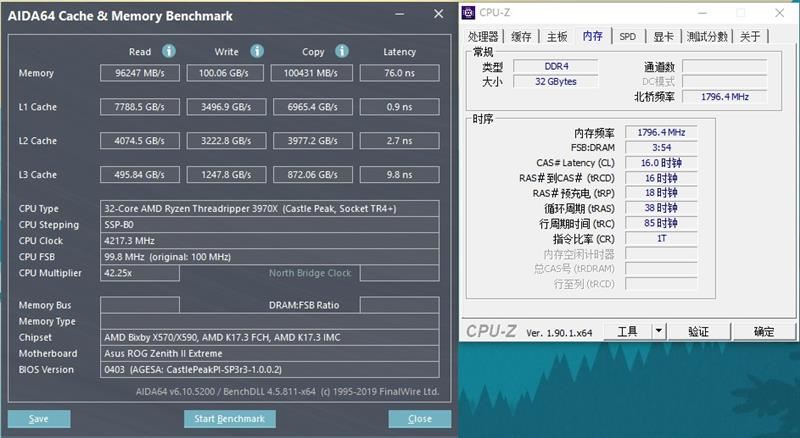
Task: Click L2 Cache latency 2.7 ns
Action: (x=399, y=140)
